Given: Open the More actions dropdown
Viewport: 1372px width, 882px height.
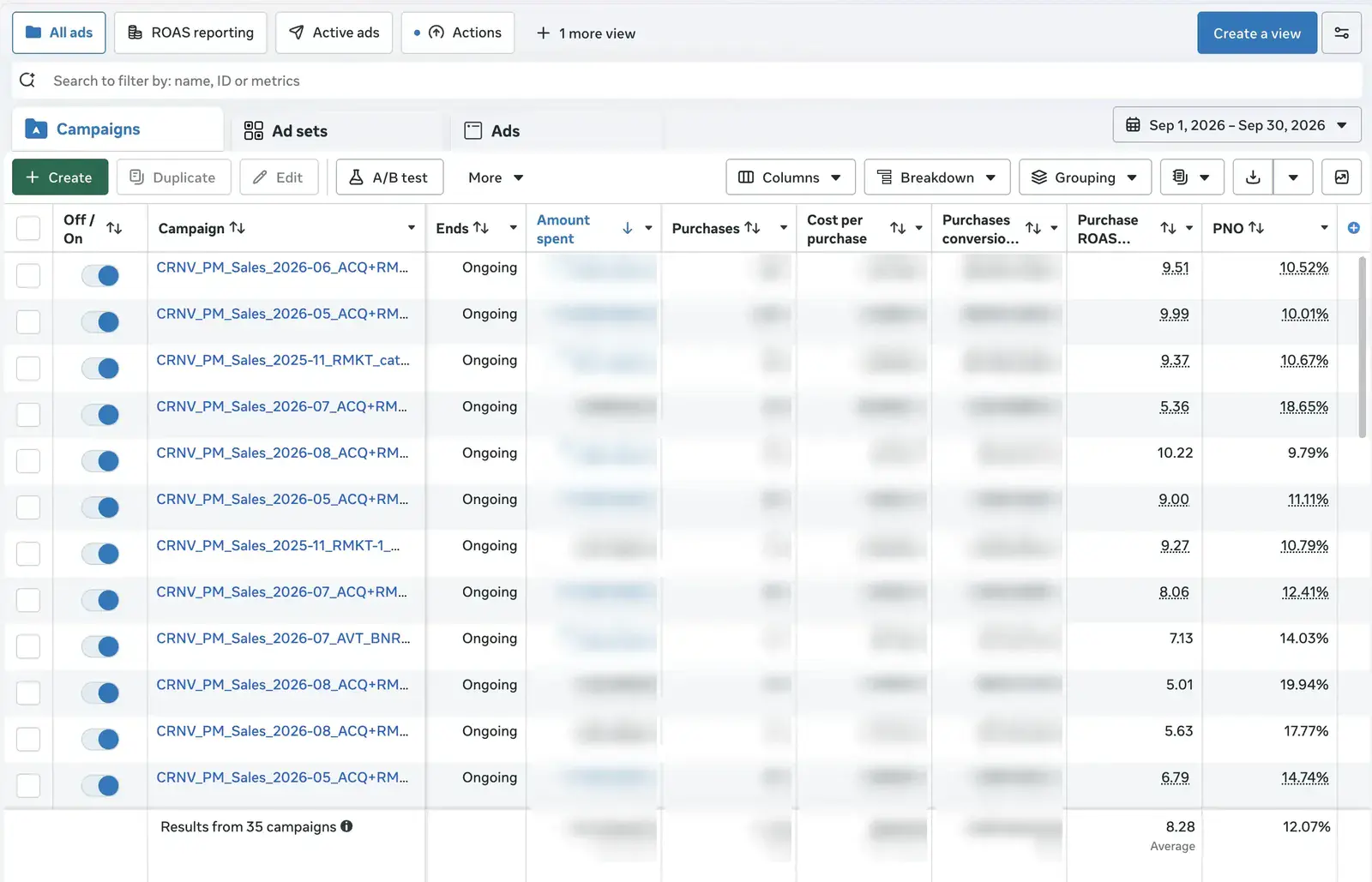Looking at the screenshot, I should click(x=496, y=177).
